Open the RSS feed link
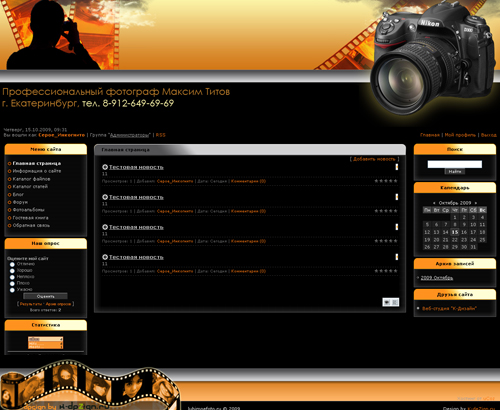 pos(161,135)
